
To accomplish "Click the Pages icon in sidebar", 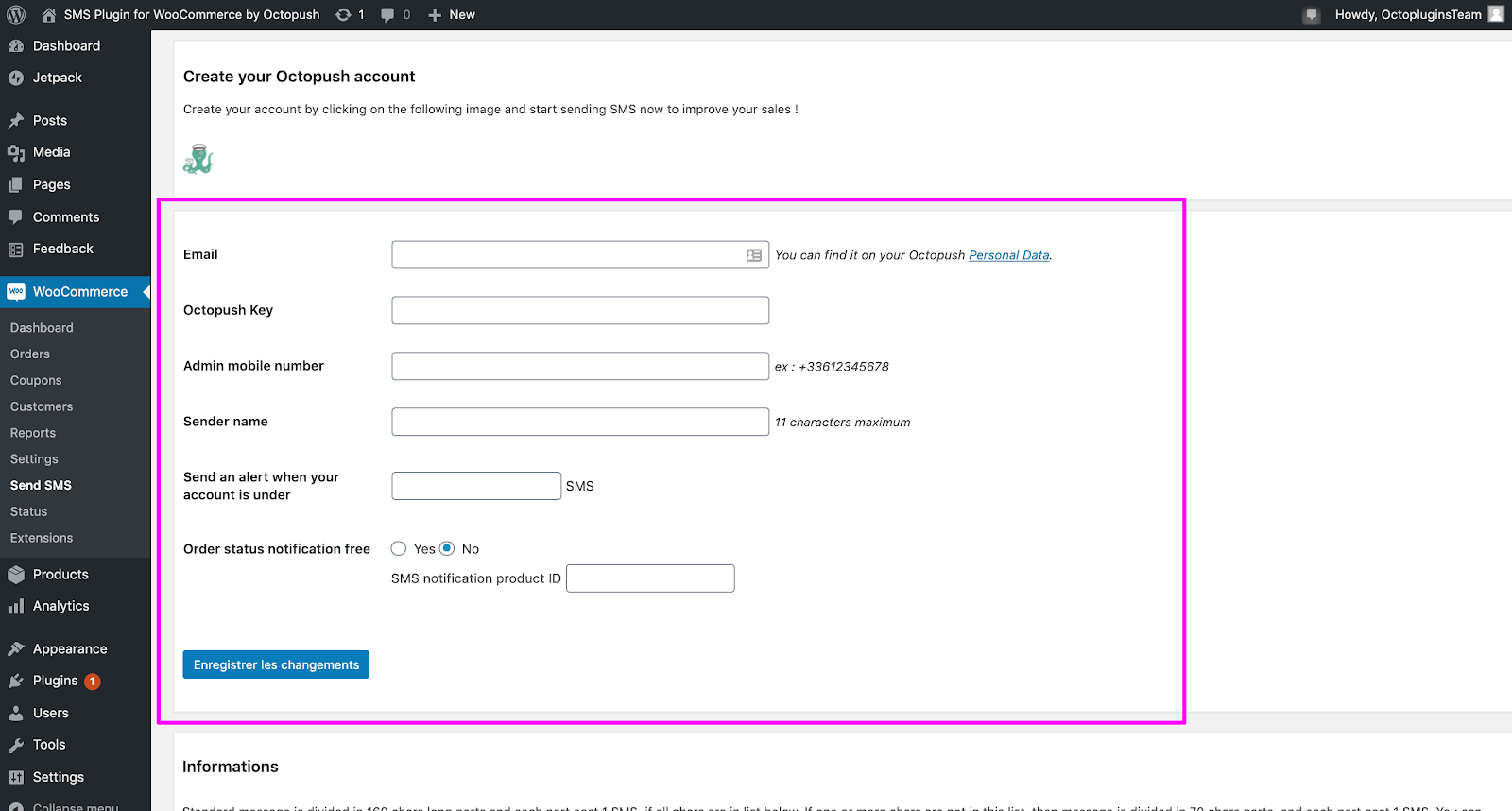I will pyautogui.click(x=16, y=184).
